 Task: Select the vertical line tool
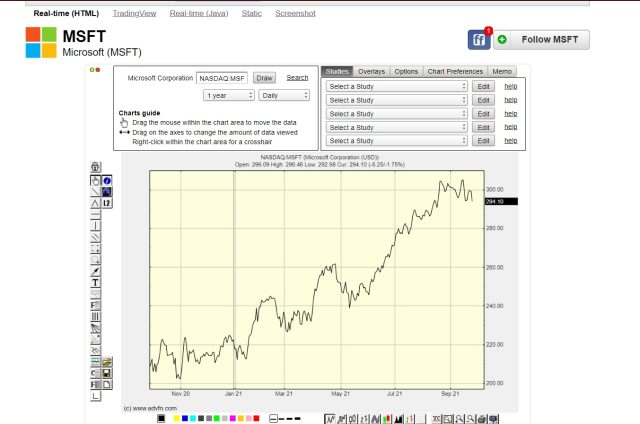click(95, 226)
